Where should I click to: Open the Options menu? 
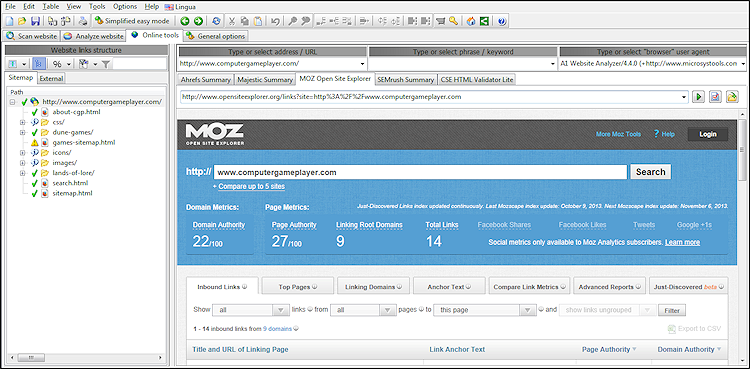[x=125, y=7]
